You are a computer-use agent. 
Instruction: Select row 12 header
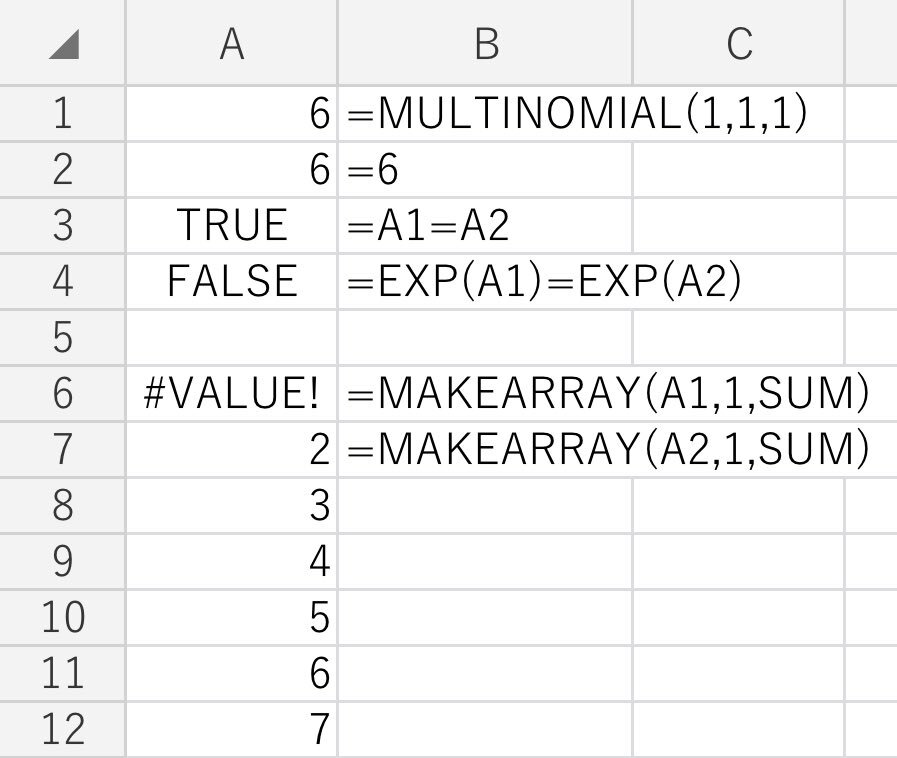pos(62,730)
